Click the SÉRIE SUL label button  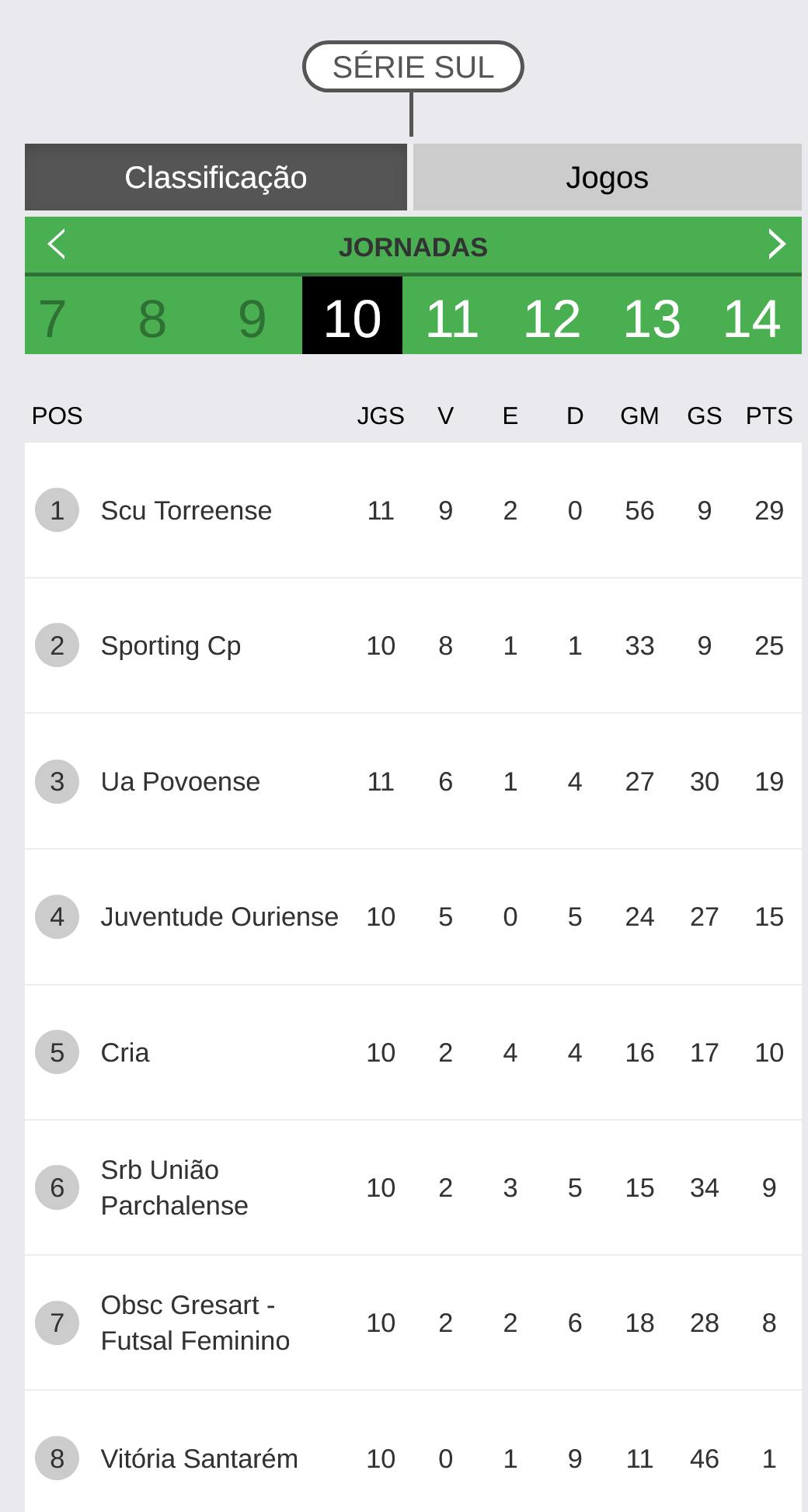[x=413, y=67]
